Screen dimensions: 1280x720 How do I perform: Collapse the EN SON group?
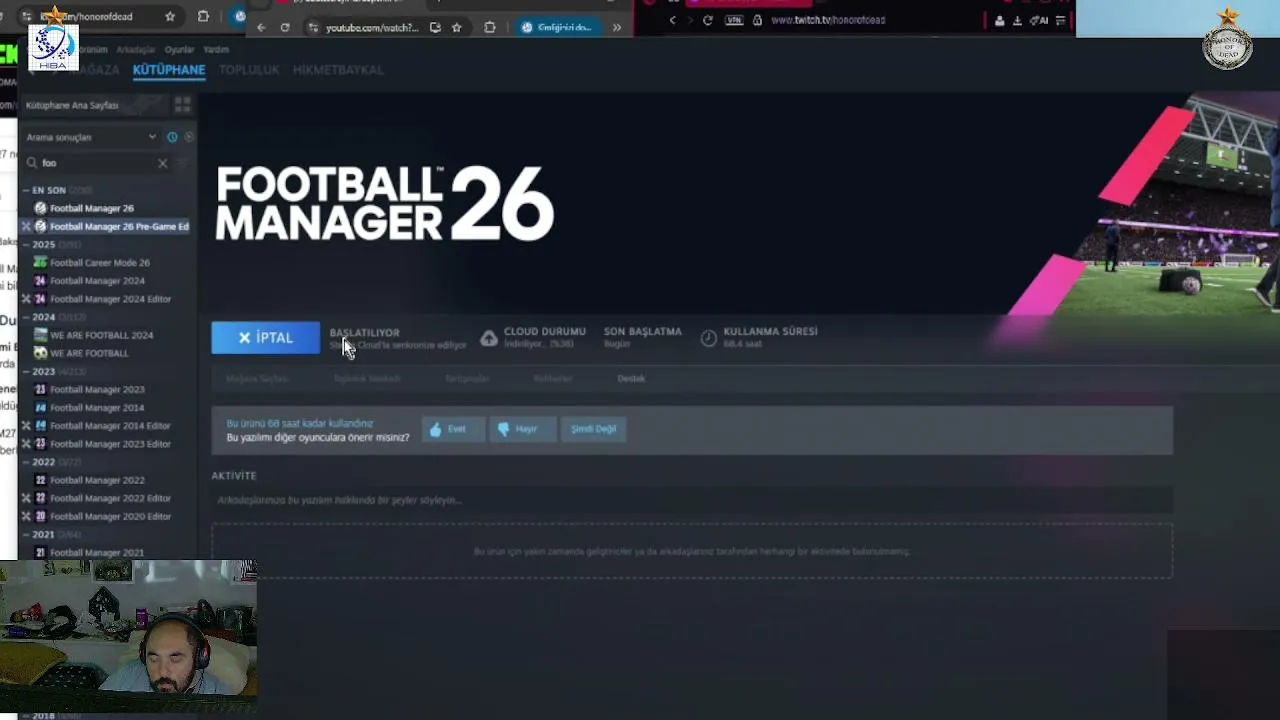[x=27, y=190]
